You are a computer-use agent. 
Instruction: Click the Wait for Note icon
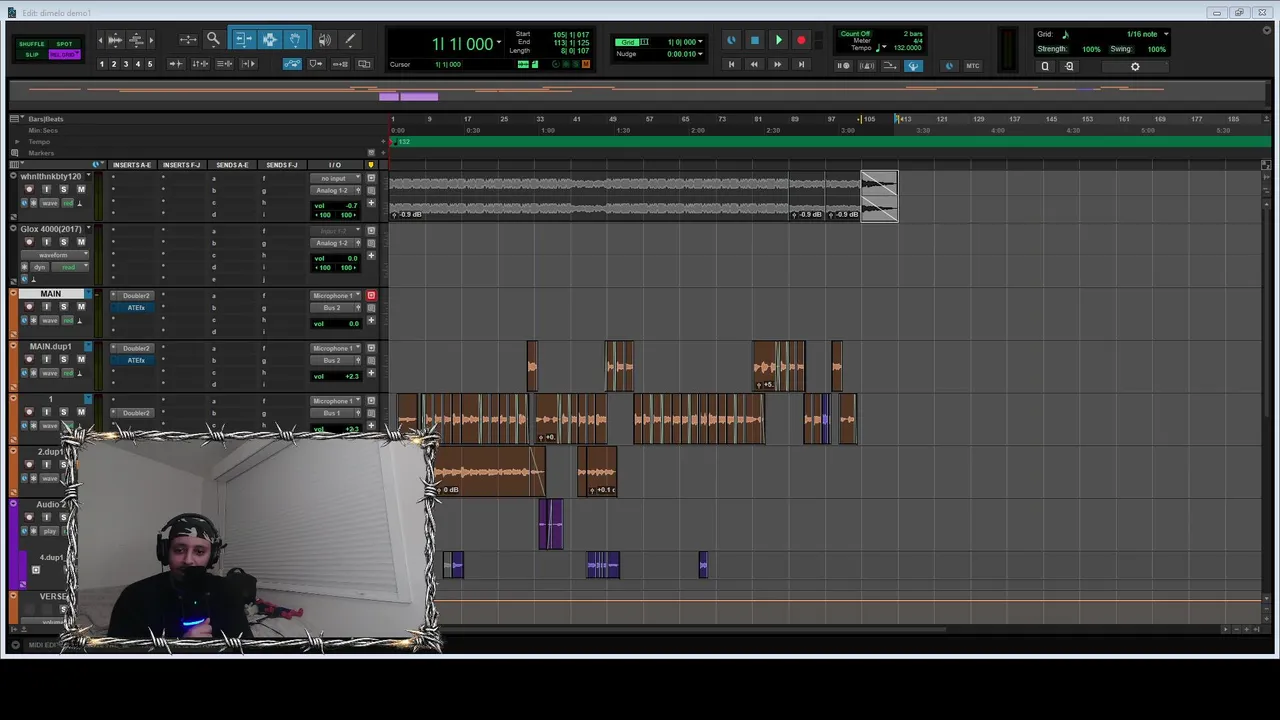pos(843,66)
